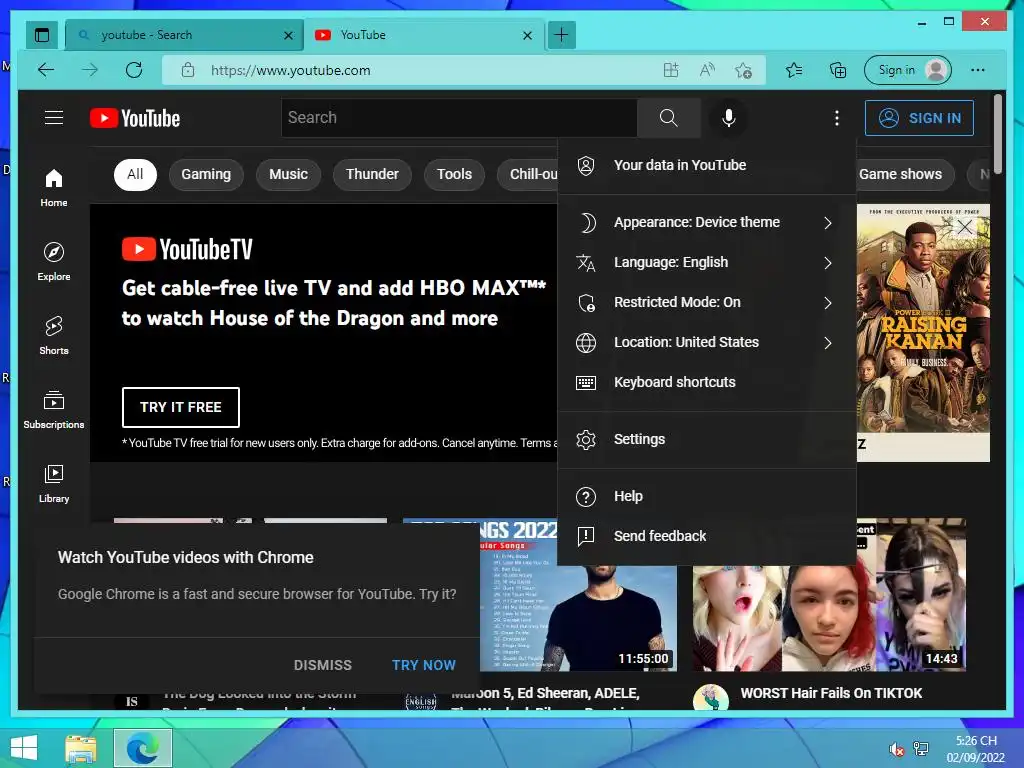Open Shorts in sidebar
The width and height of the screenshot is (1024, 768).
click(54, 335)
